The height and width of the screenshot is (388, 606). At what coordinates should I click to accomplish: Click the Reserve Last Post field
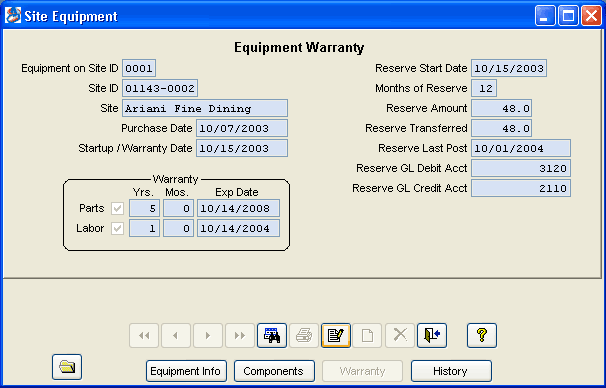click(x=521, y=148)
